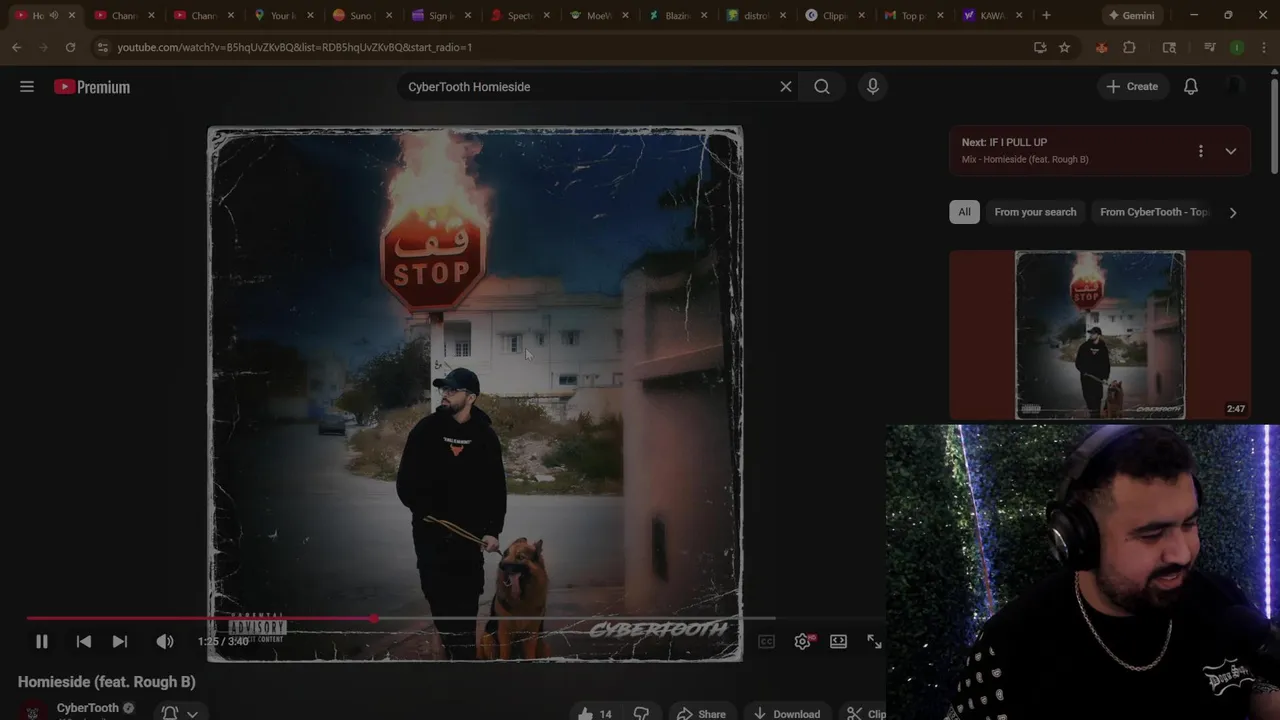Viewport: 1280px width, 720px height.
Task: Open the media control icon in toolbar
Action: pos(1209,47)
